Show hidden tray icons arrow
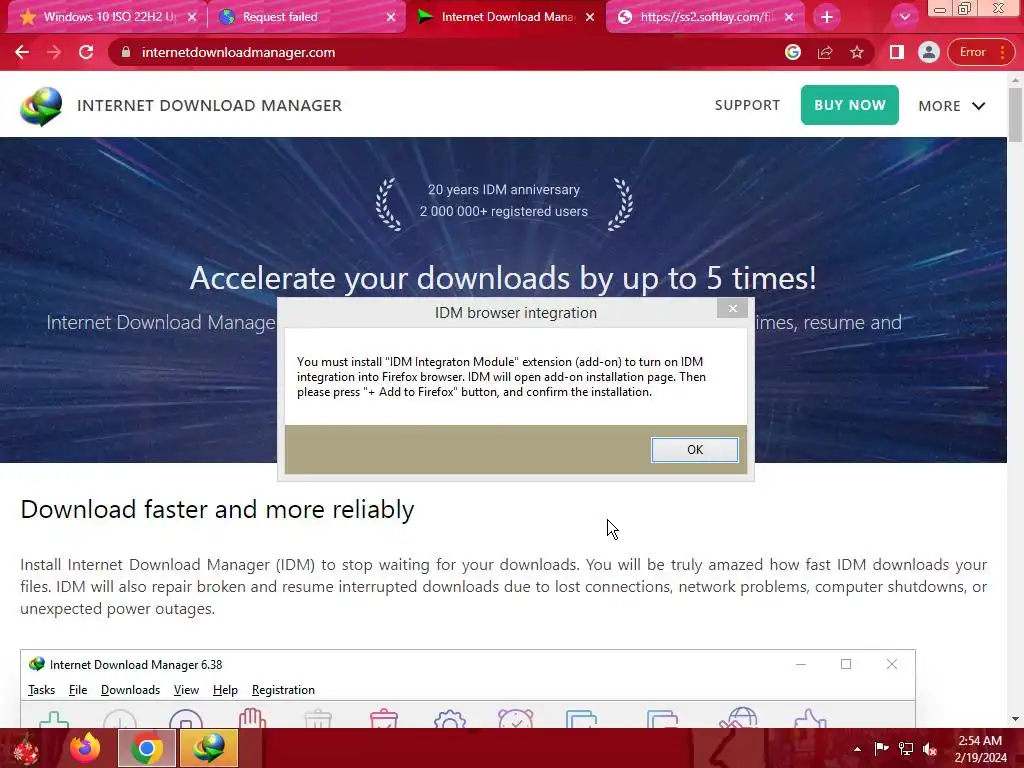Screen dimensions: 1024x768 pyautogui.click(x=857, y=749)
